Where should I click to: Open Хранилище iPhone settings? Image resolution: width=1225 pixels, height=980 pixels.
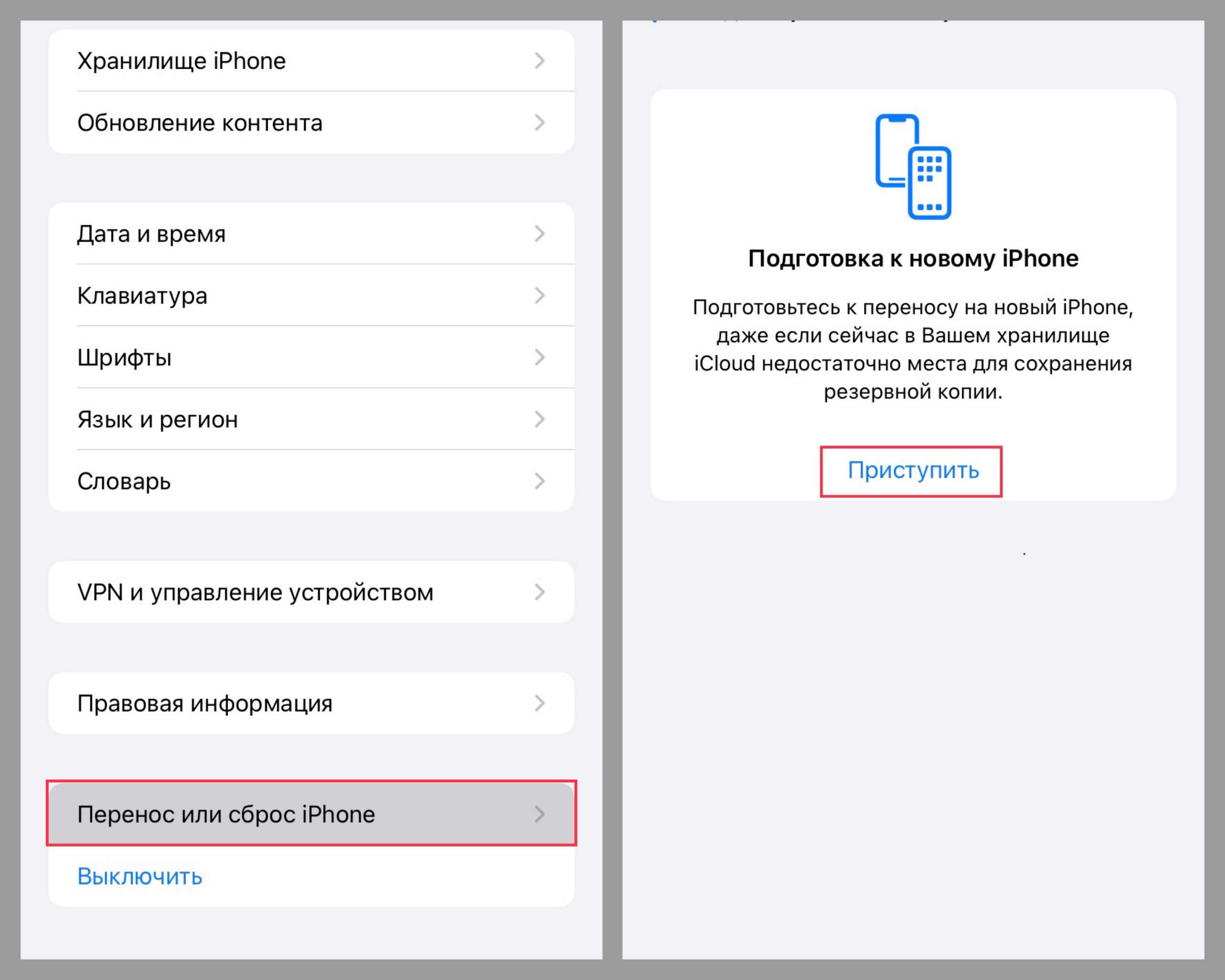coord(312,61)
